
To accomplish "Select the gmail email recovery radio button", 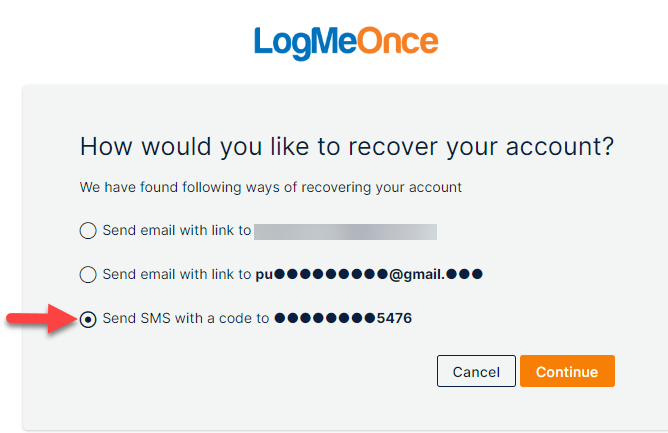I will coord(88,274).
